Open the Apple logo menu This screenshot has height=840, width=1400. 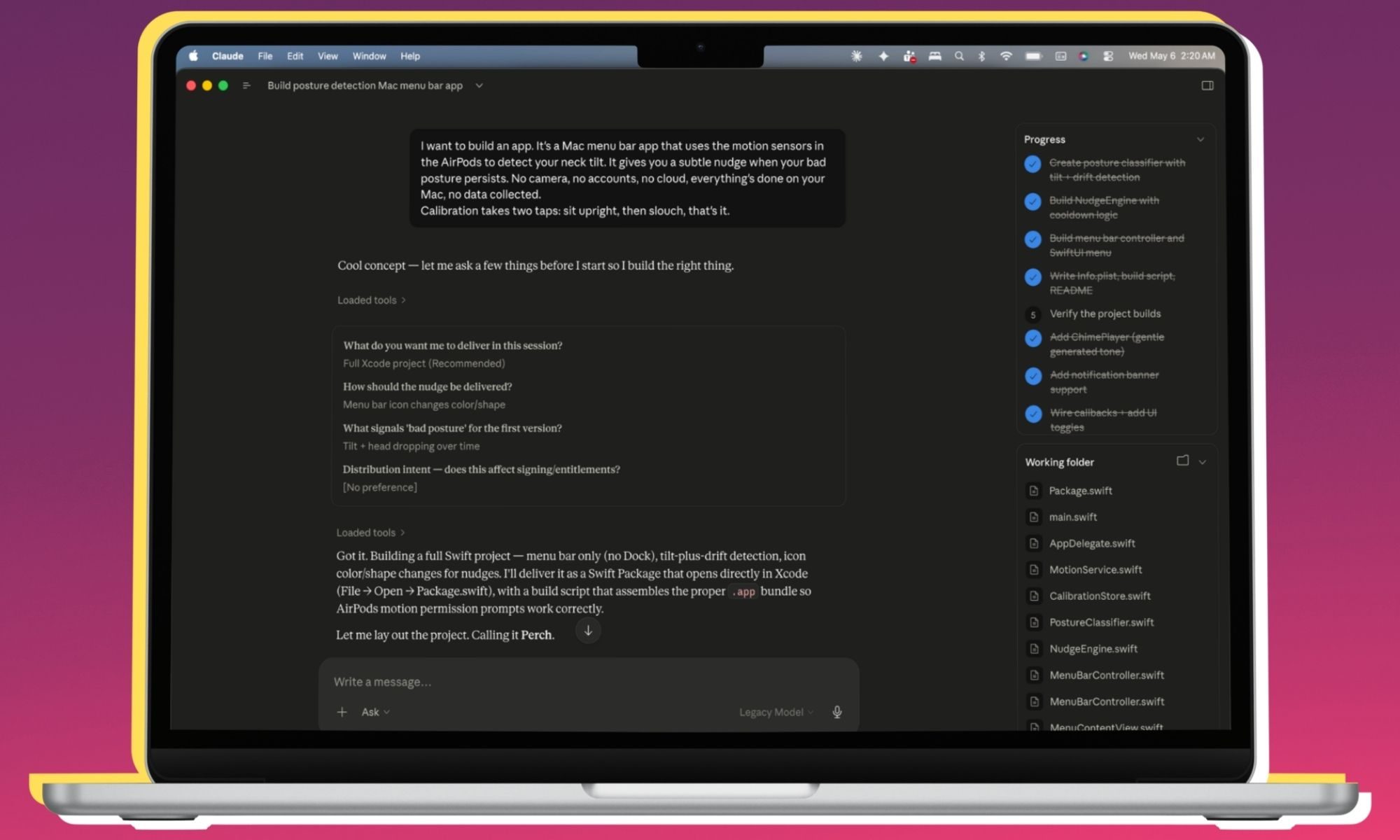(194, 56)
